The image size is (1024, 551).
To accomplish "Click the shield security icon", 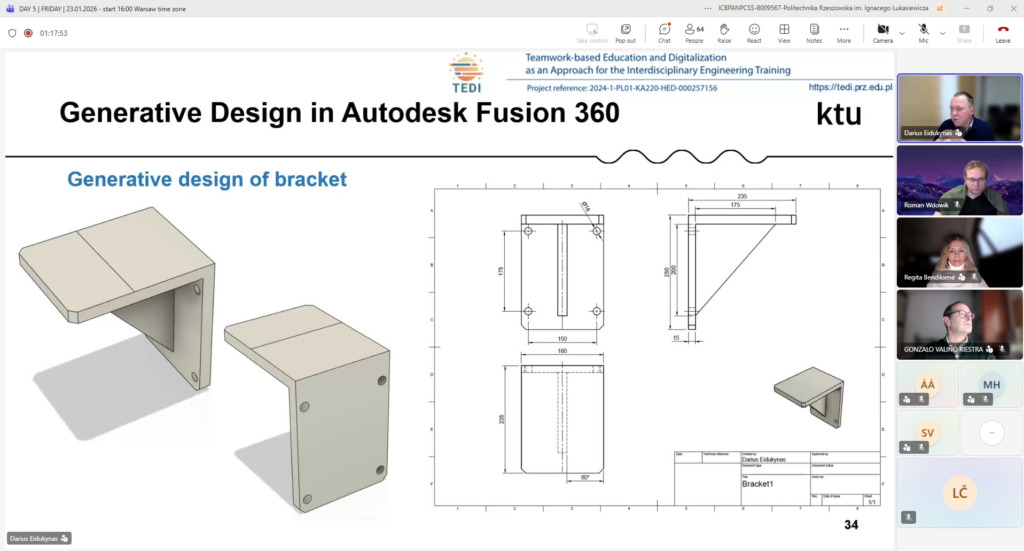I will click(x=12, y=32).
